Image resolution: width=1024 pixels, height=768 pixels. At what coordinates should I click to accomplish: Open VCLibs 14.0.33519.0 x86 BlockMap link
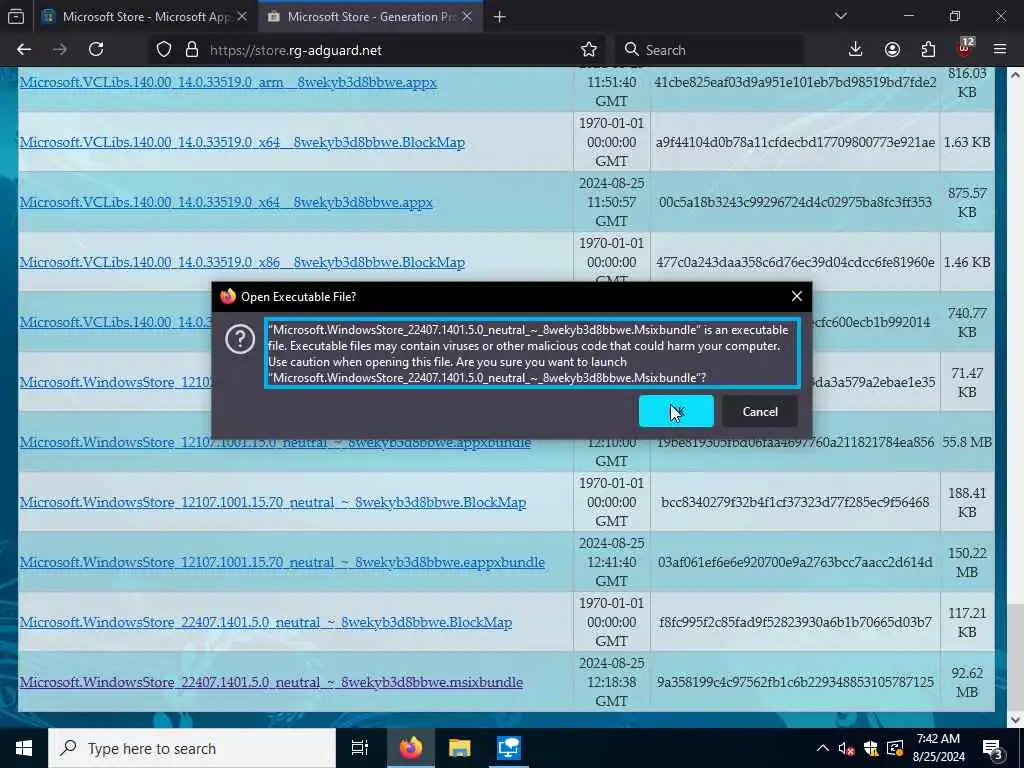click(242, 263)
